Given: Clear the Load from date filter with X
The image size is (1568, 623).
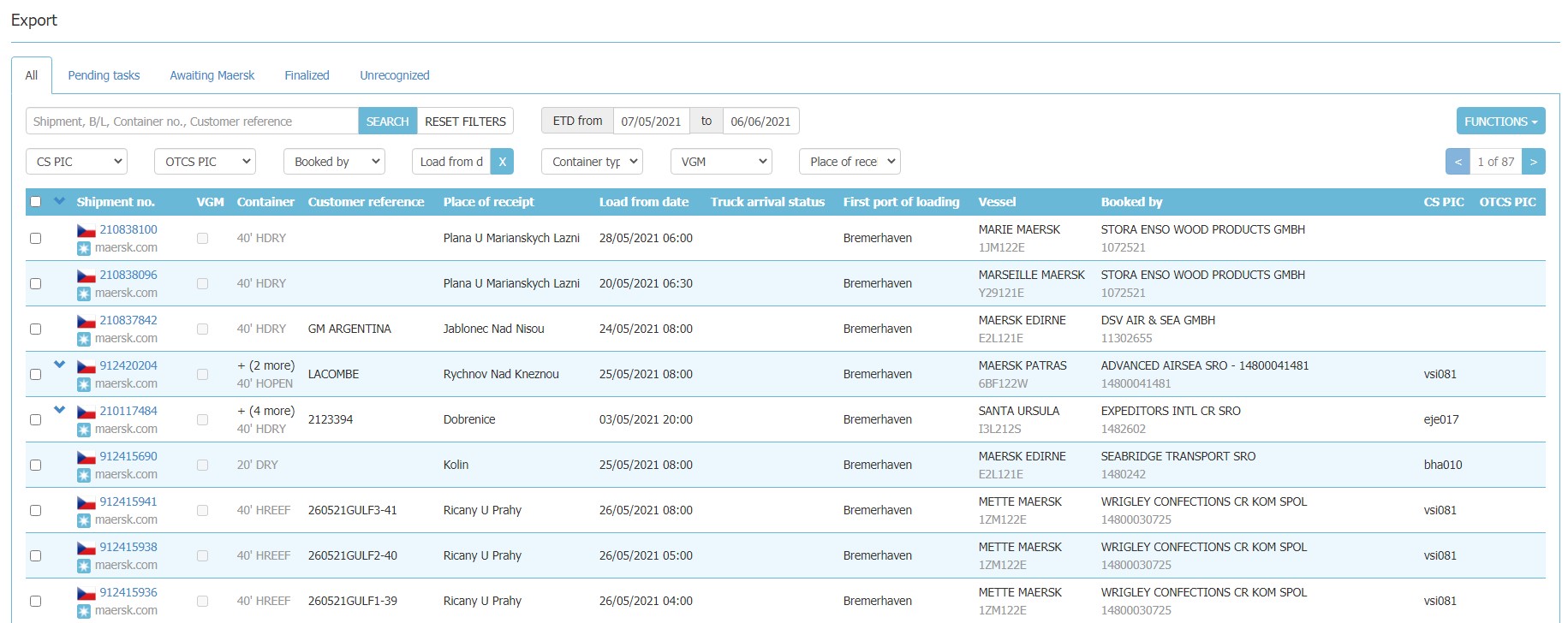Looking at the screenshot, I should coord(503,162).
